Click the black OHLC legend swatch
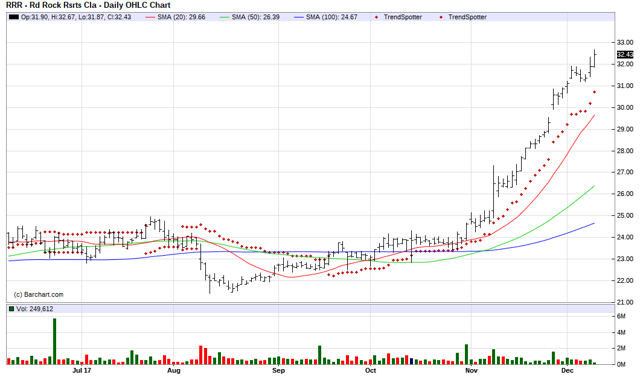Viewport: 640px width, 389px height. [14, 17]
